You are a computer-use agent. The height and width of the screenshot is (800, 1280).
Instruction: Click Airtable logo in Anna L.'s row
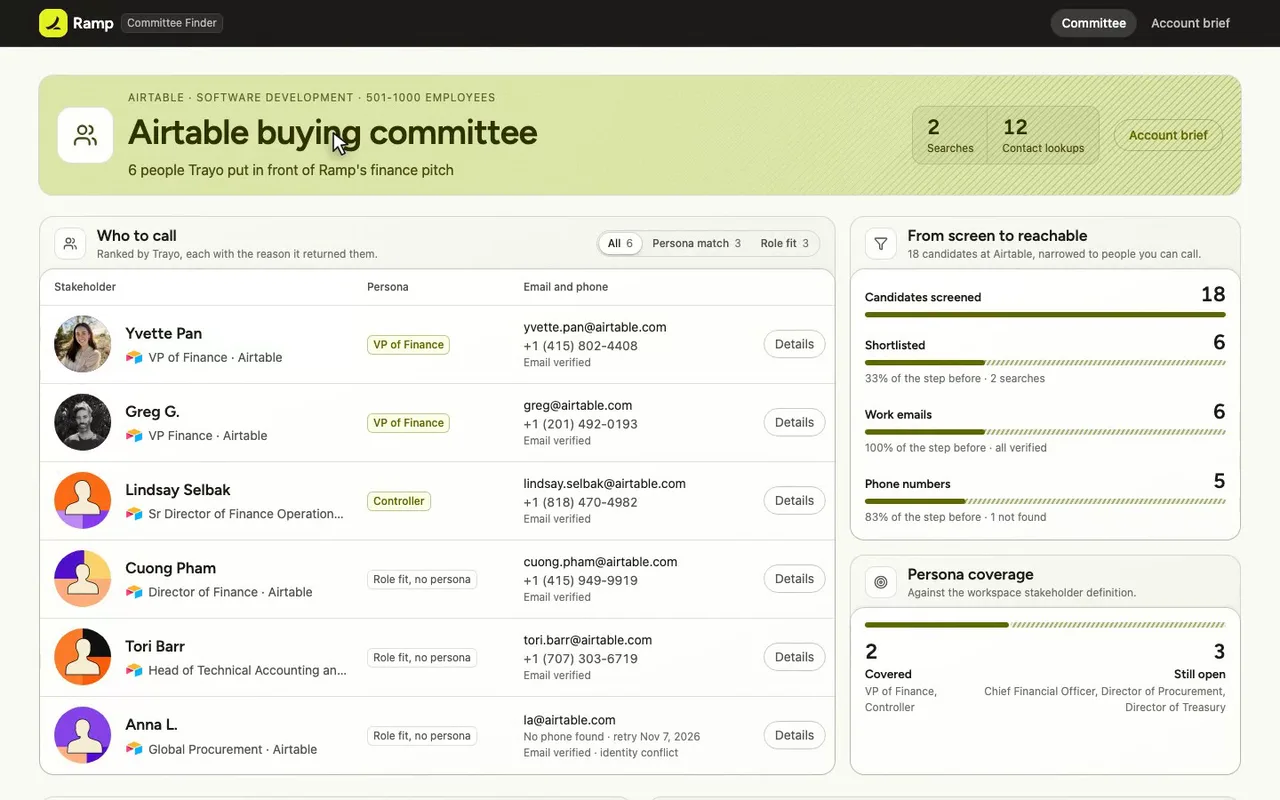[134, 749]
